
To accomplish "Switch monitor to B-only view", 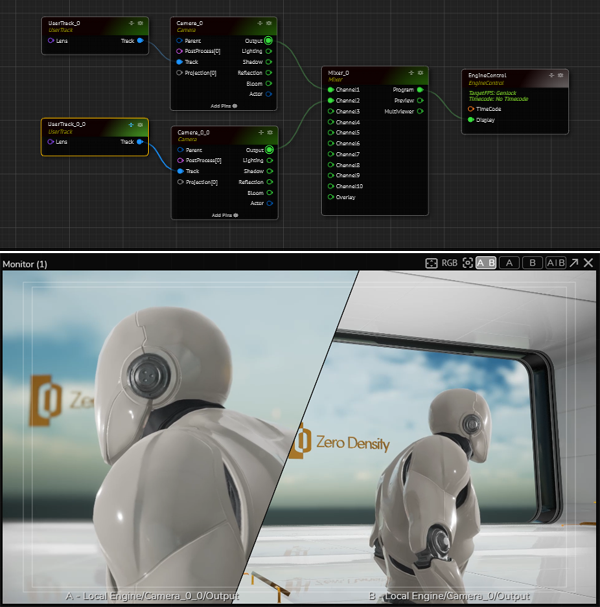I will click(533, 263).
